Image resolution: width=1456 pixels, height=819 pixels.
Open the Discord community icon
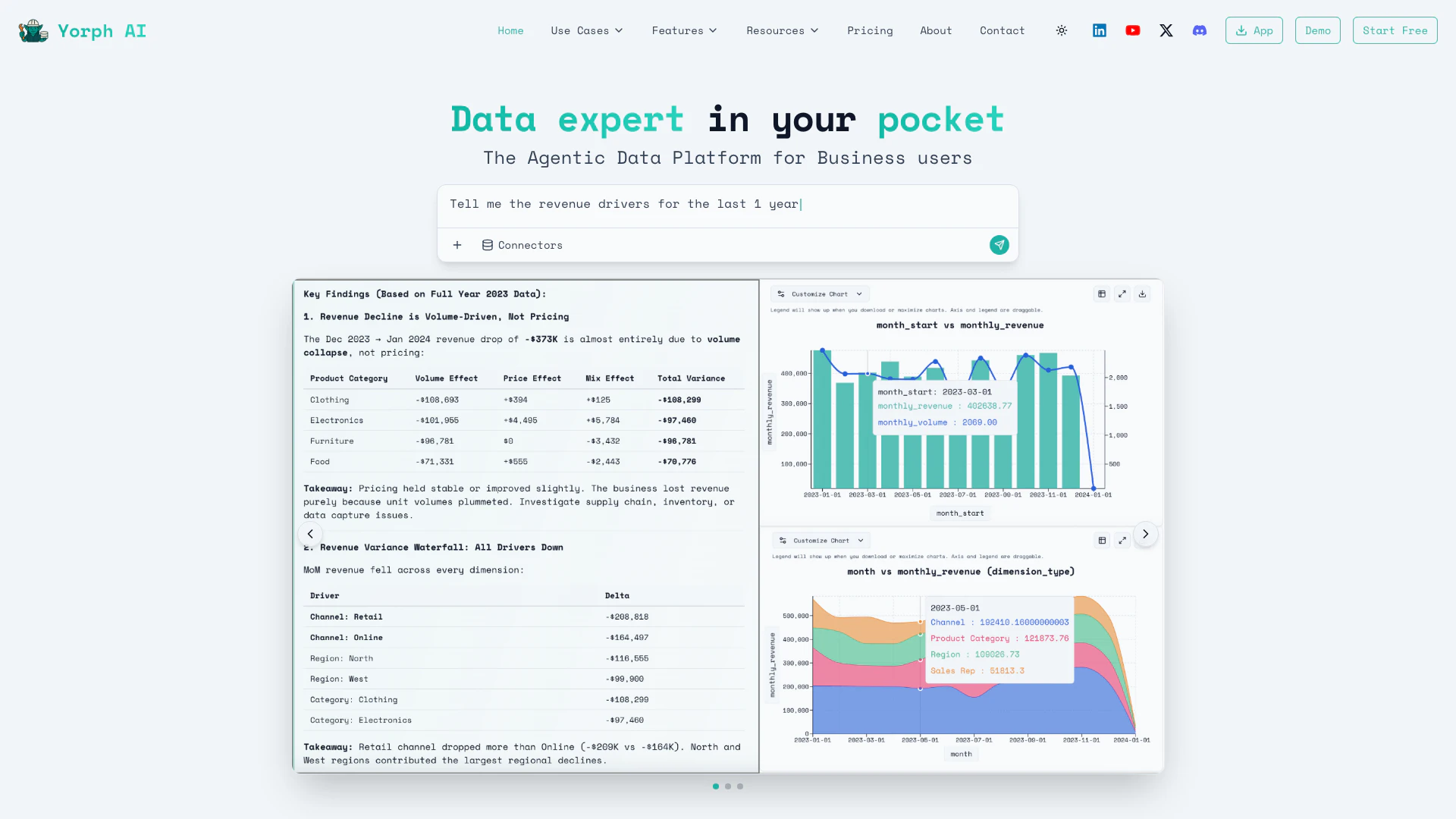pyautogui.click(x=1200, y=30)
